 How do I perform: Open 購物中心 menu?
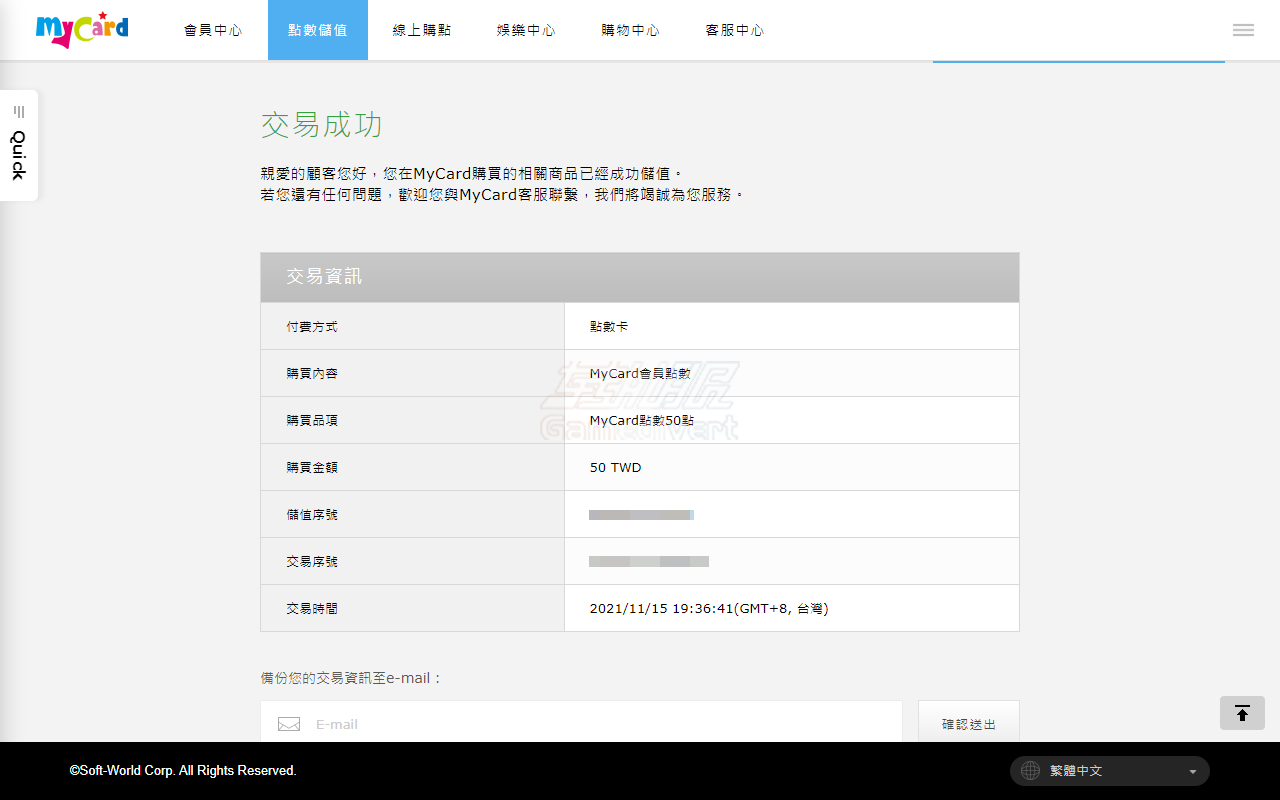[630, 30]
